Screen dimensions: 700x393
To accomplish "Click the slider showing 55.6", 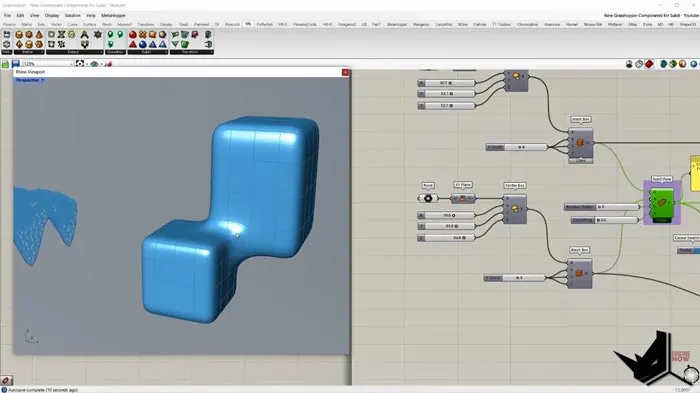I will tap(446, 215).
